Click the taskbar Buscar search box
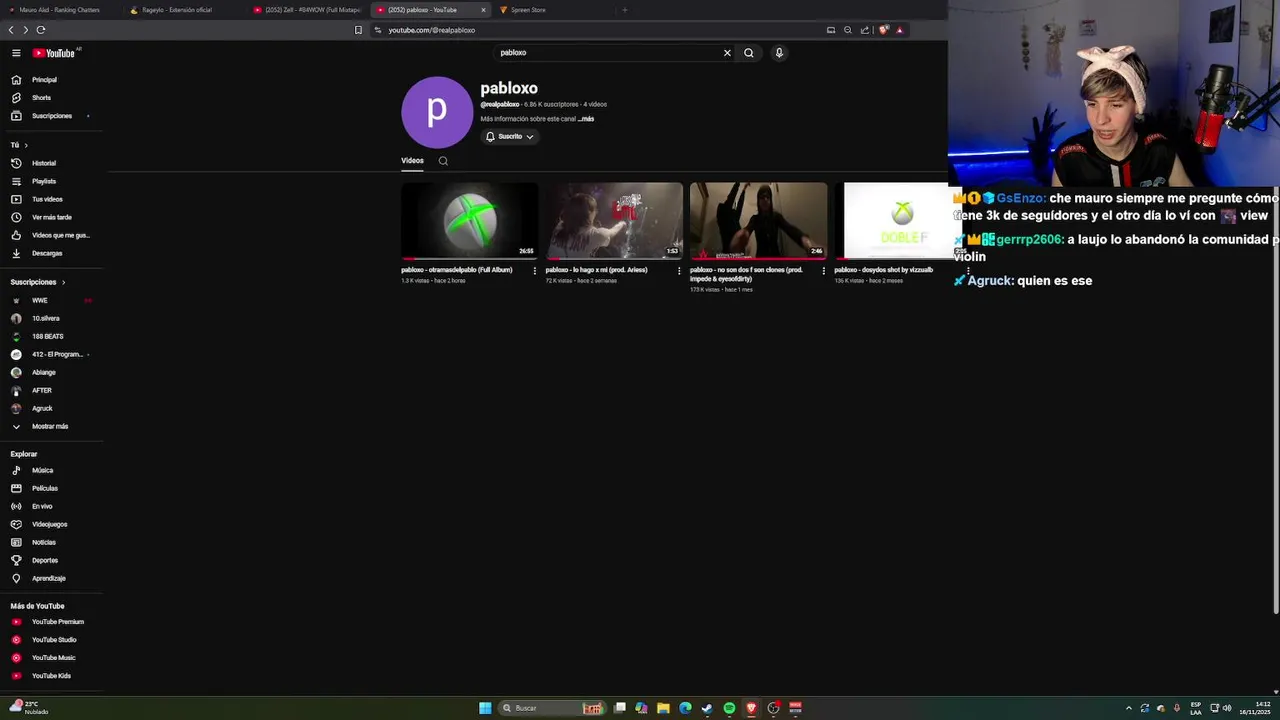The height and width of the screenshot is (720, 1280). [553, 708]
